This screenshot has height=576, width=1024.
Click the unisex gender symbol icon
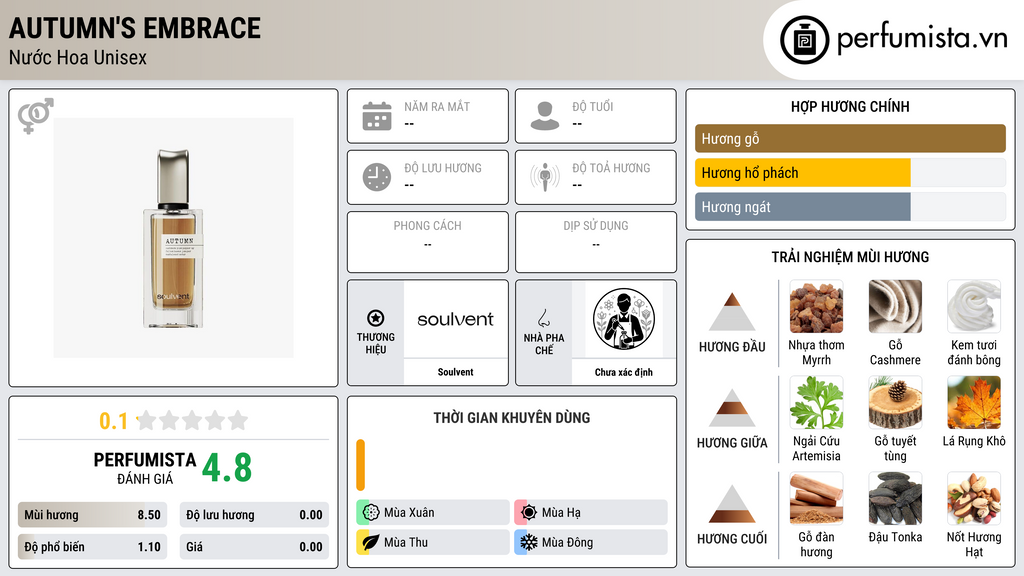click(35, 116)
